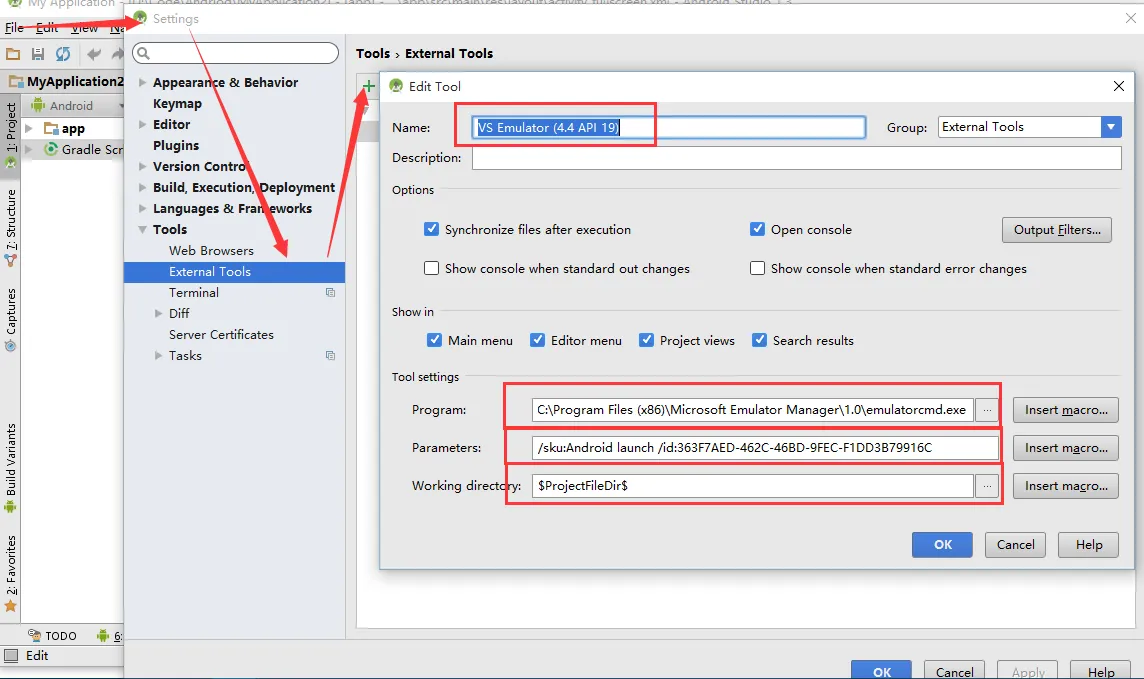Collapse the Tools settings node
This screenshot has width=1144, height=679.
pyautogui.click(x=142, y=230)
